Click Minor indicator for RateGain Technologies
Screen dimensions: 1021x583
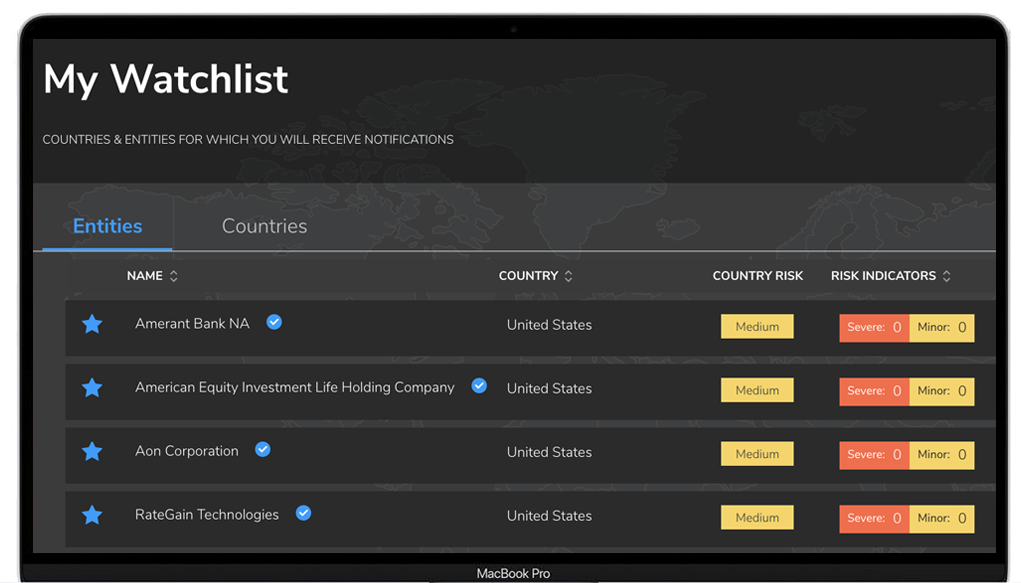click(941, 518)
